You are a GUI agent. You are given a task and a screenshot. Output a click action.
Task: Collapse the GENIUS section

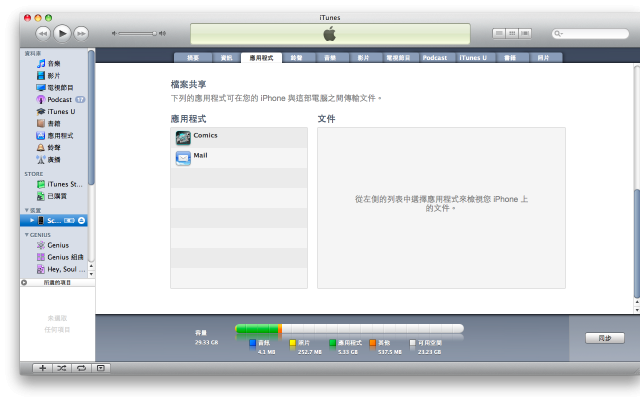coord(27,235)
